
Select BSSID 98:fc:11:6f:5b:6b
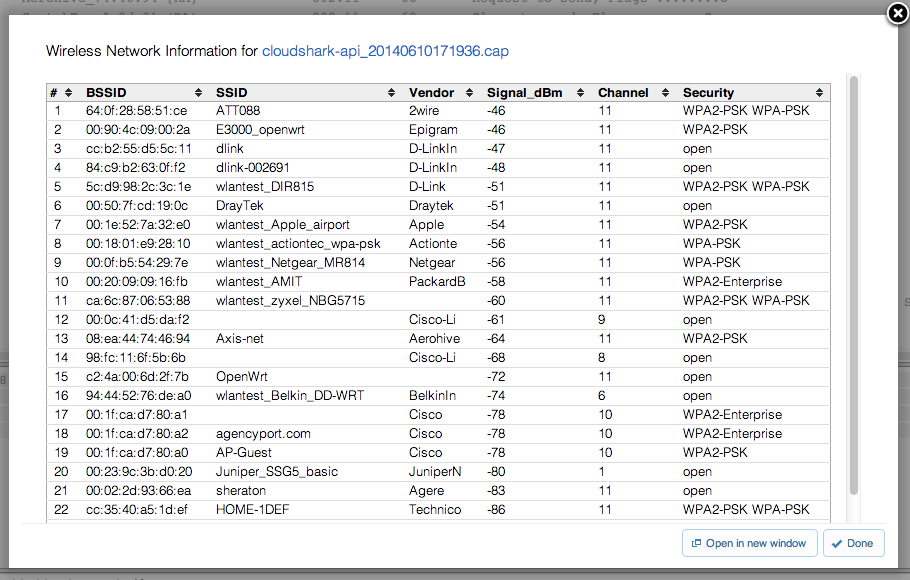tap(136, 358)
